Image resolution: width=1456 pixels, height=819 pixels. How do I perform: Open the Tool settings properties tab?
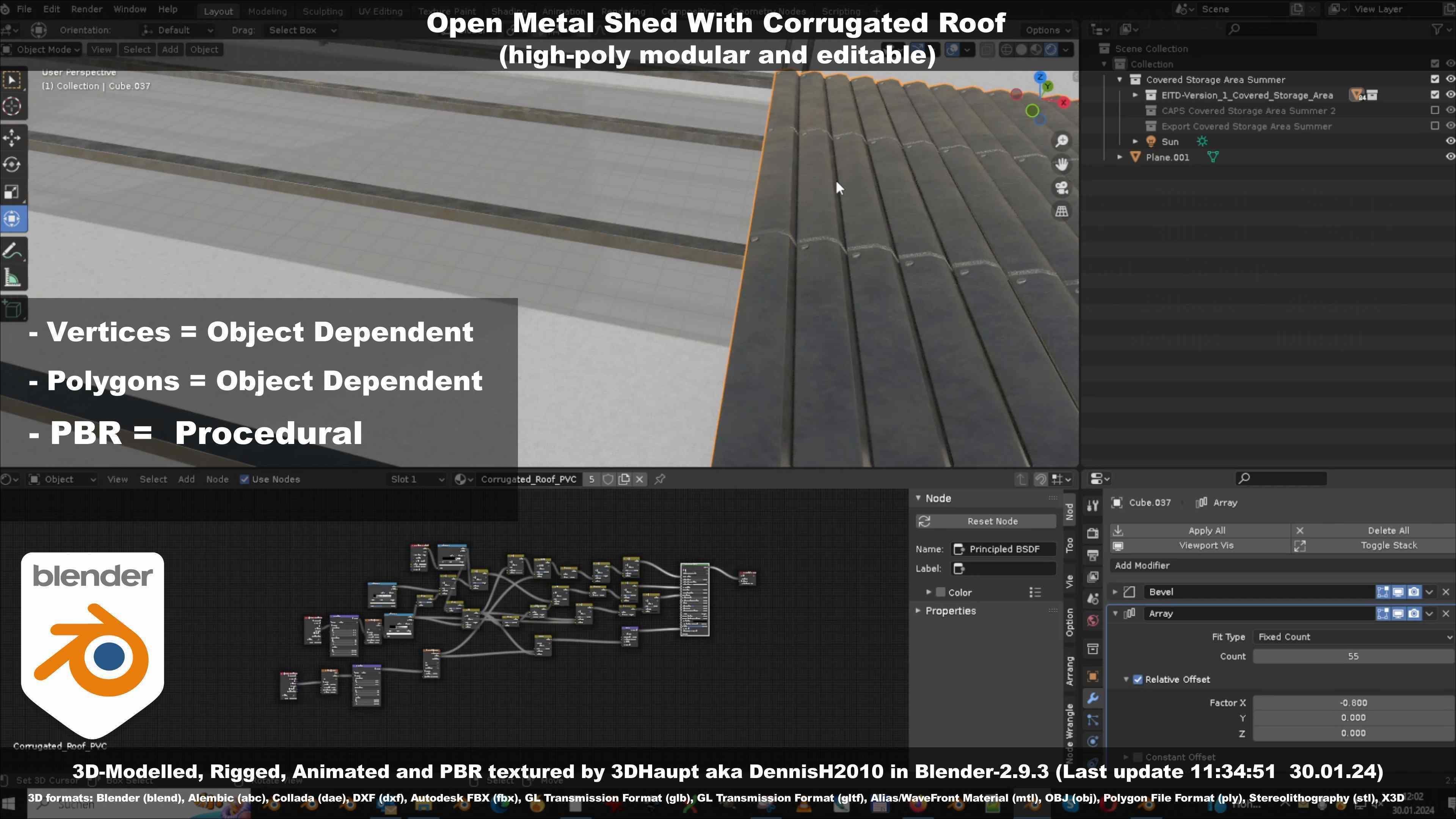pos(1092,505)
